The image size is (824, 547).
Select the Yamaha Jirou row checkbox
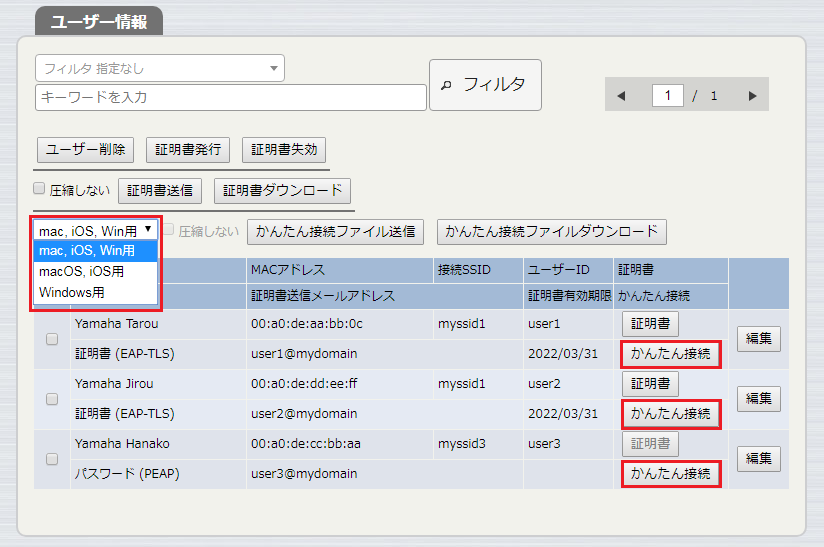point(52,398)
